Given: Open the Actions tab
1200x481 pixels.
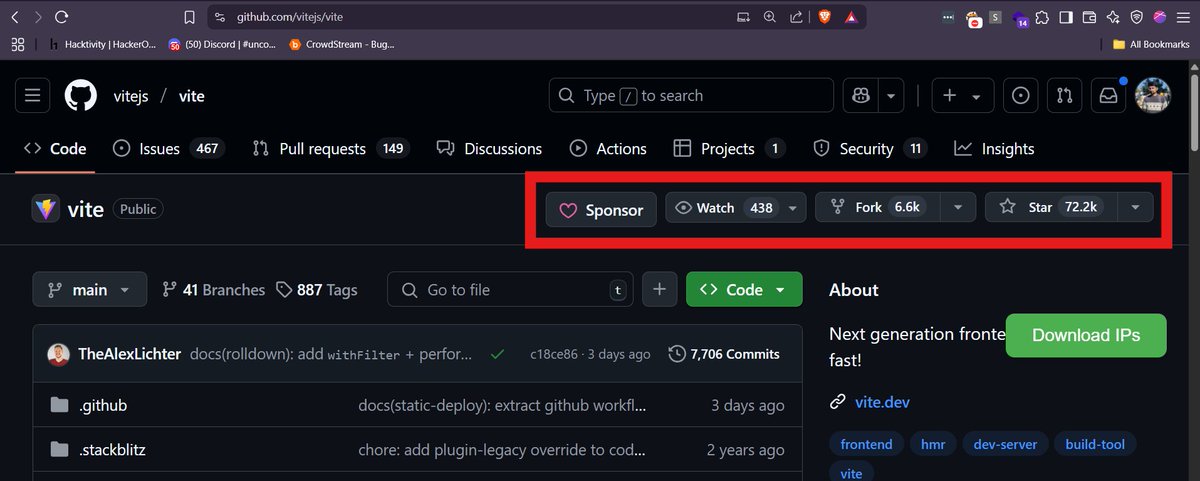Looking at the screenshot, I should (608, 149).
